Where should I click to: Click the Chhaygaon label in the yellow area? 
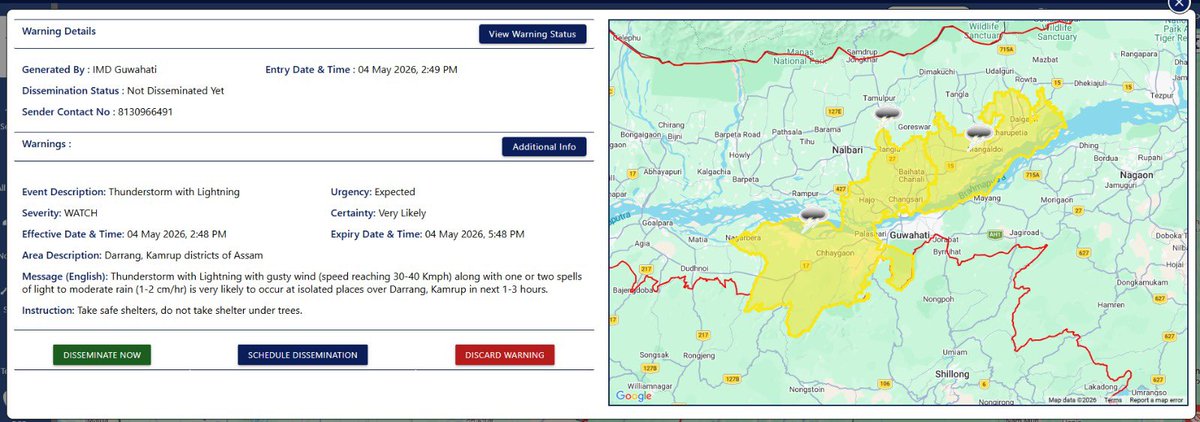833,254
